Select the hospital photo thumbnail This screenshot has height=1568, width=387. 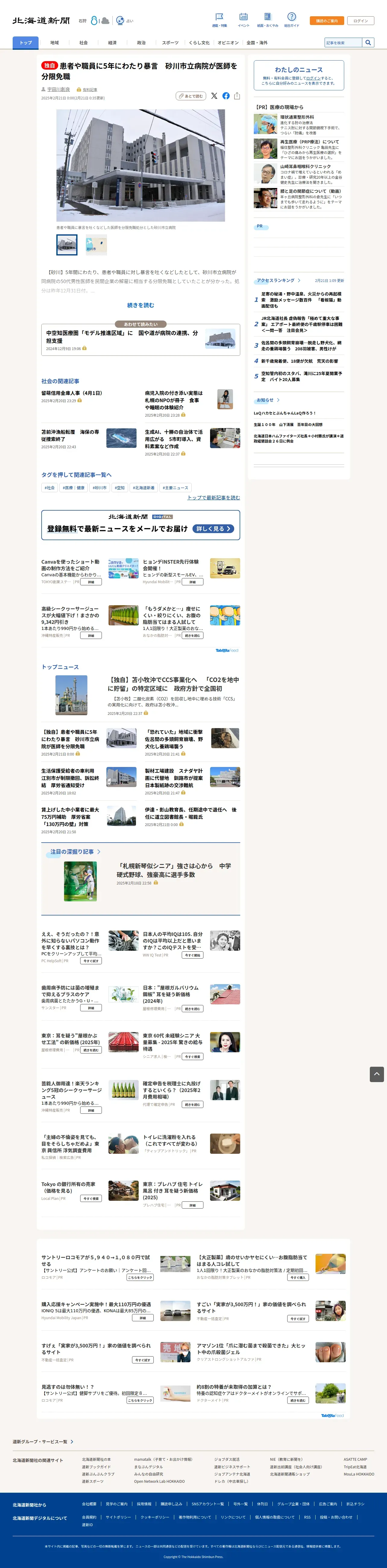tap(67, 245)
